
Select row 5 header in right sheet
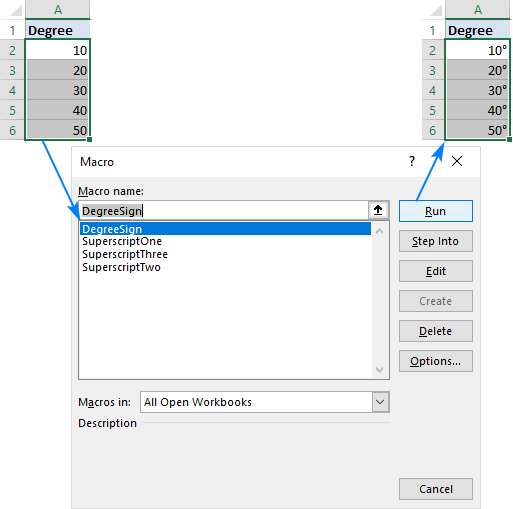coord(433,110)
